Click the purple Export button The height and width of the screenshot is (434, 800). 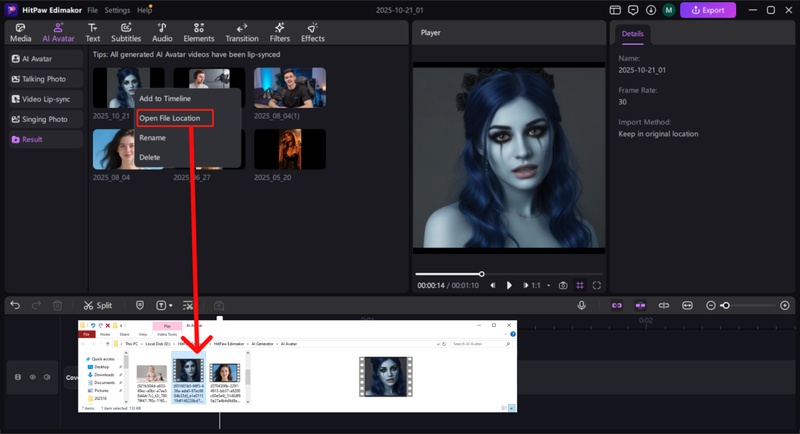pyautogui.click(x=708, y=10)
